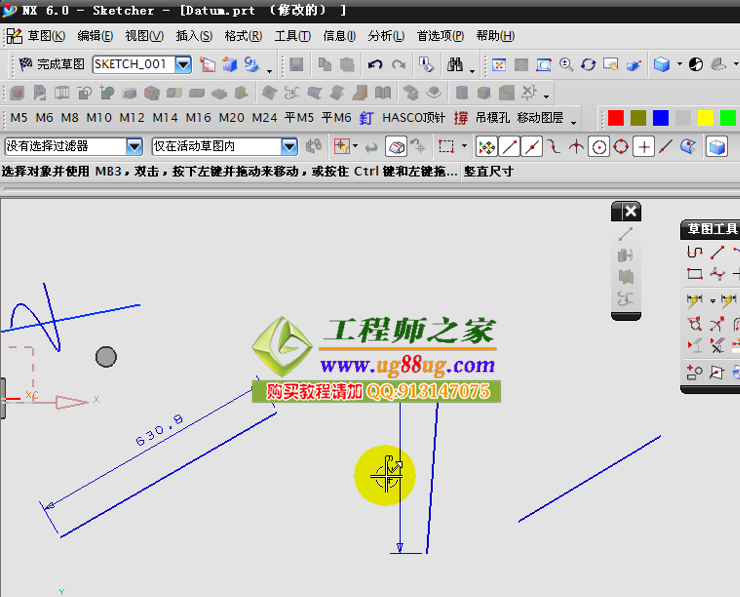Pick the red color swatch
740x597 pixels.
click(x=616, y=118)
